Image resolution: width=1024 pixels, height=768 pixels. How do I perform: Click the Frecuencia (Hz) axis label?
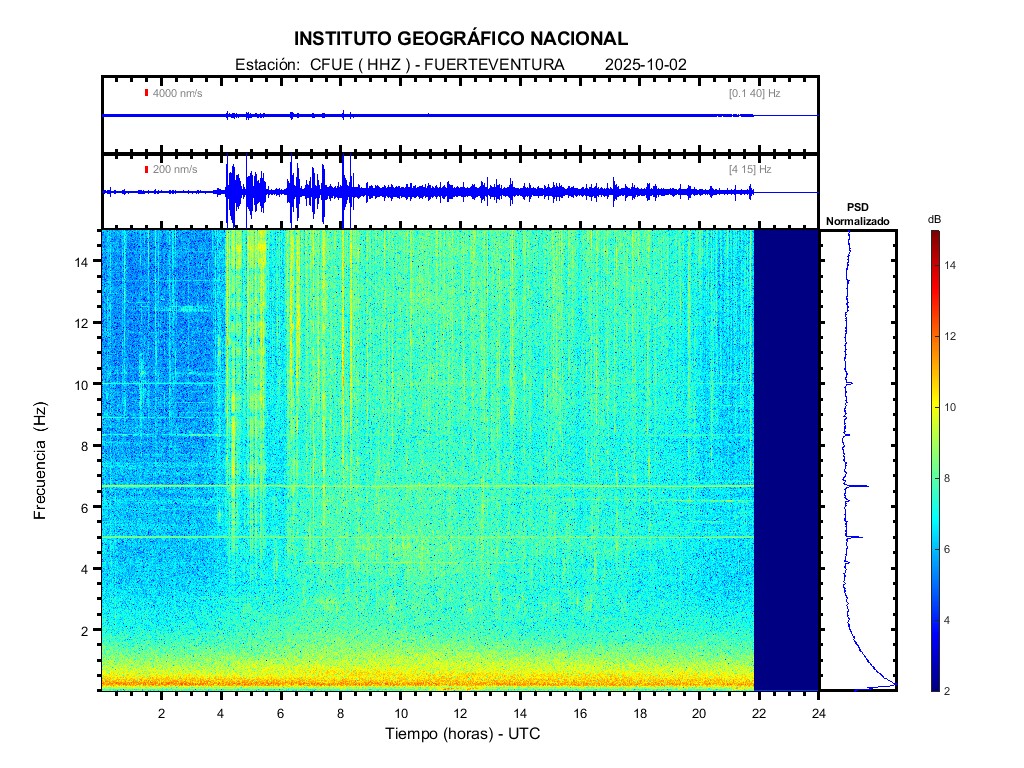(41, 461)
